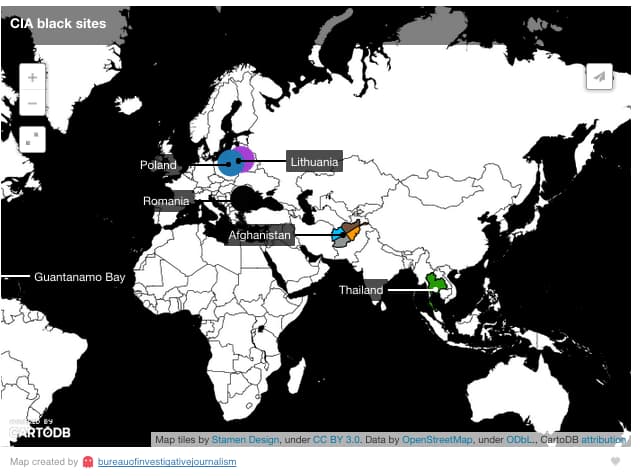This screenshot has width=640, height=476.
Task: Open the CC BY 3.0 license link
Action: (x=336, y=440)
